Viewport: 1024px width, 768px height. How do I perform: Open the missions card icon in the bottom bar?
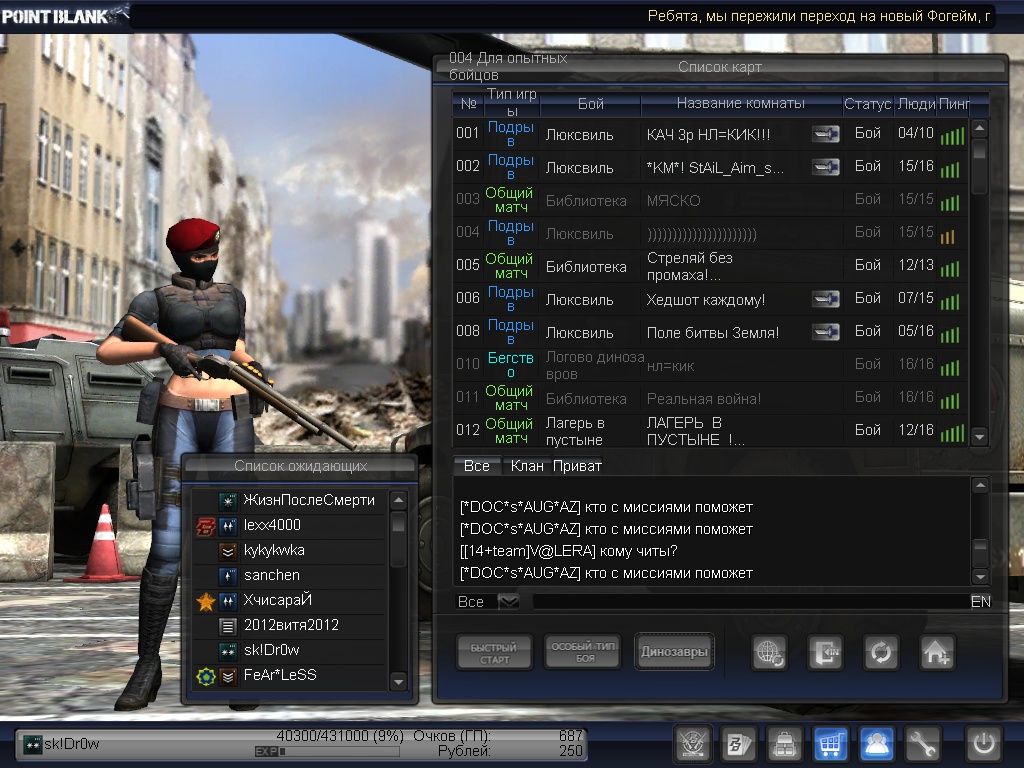tap(739, 743)
